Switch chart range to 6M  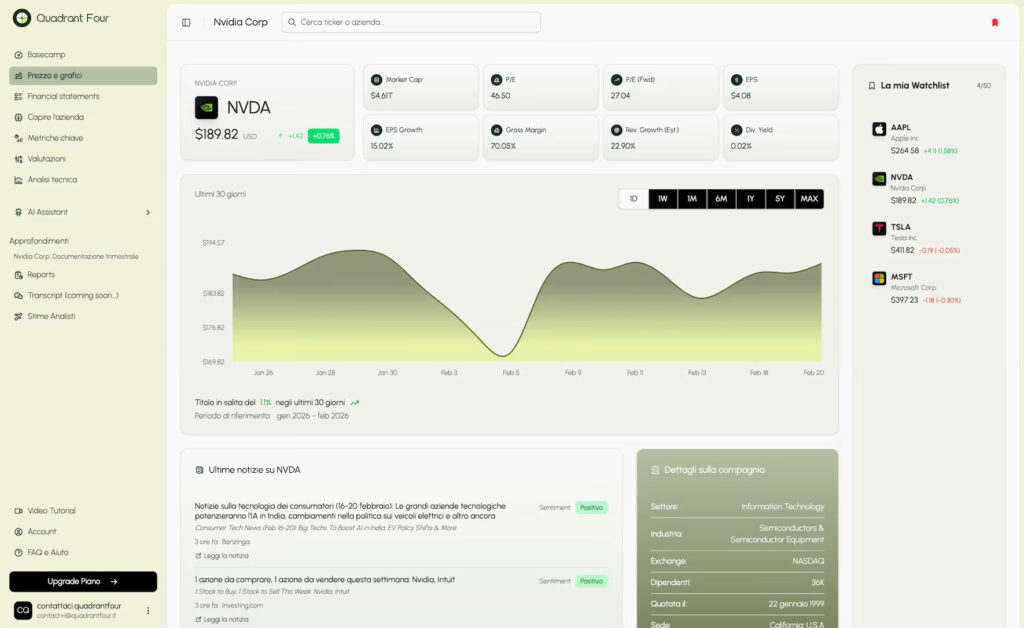tap(721, 199)
